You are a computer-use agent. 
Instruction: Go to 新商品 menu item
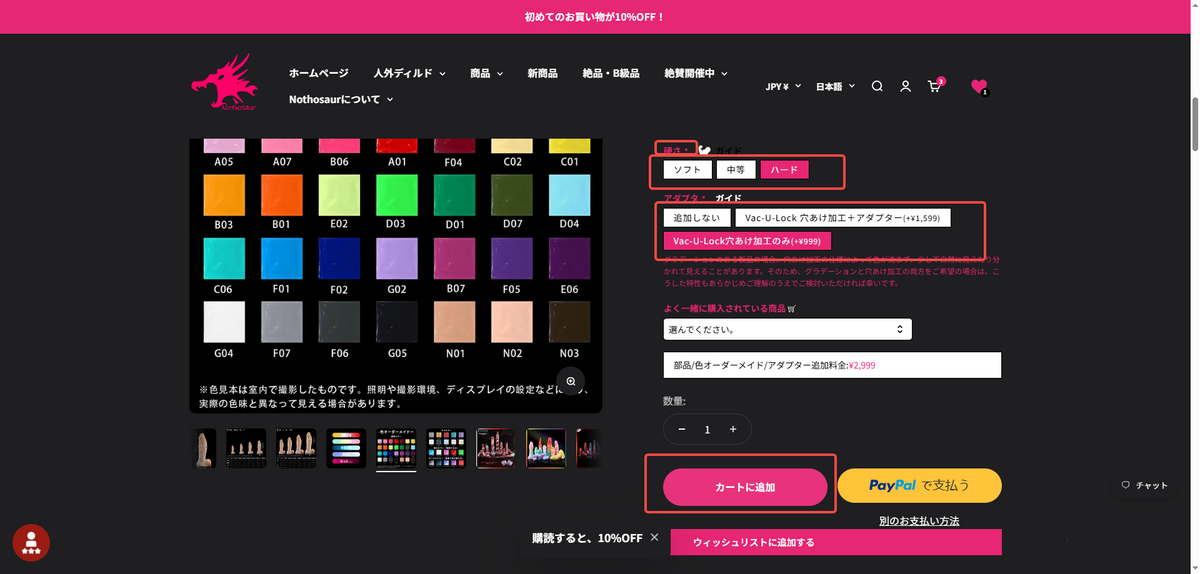click(x=542, y=73)
